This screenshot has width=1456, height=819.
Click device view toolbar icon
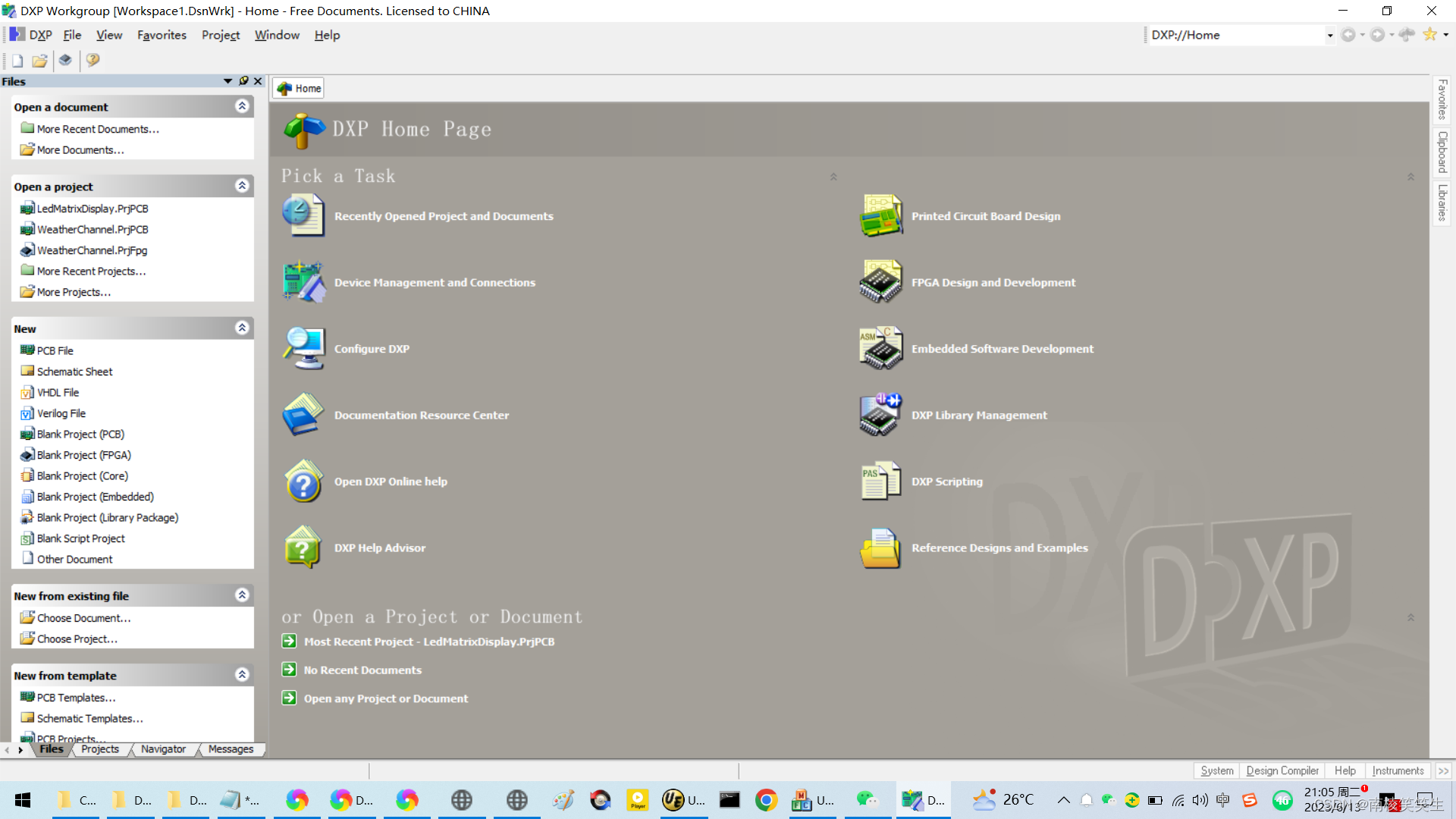pos(66,61)
